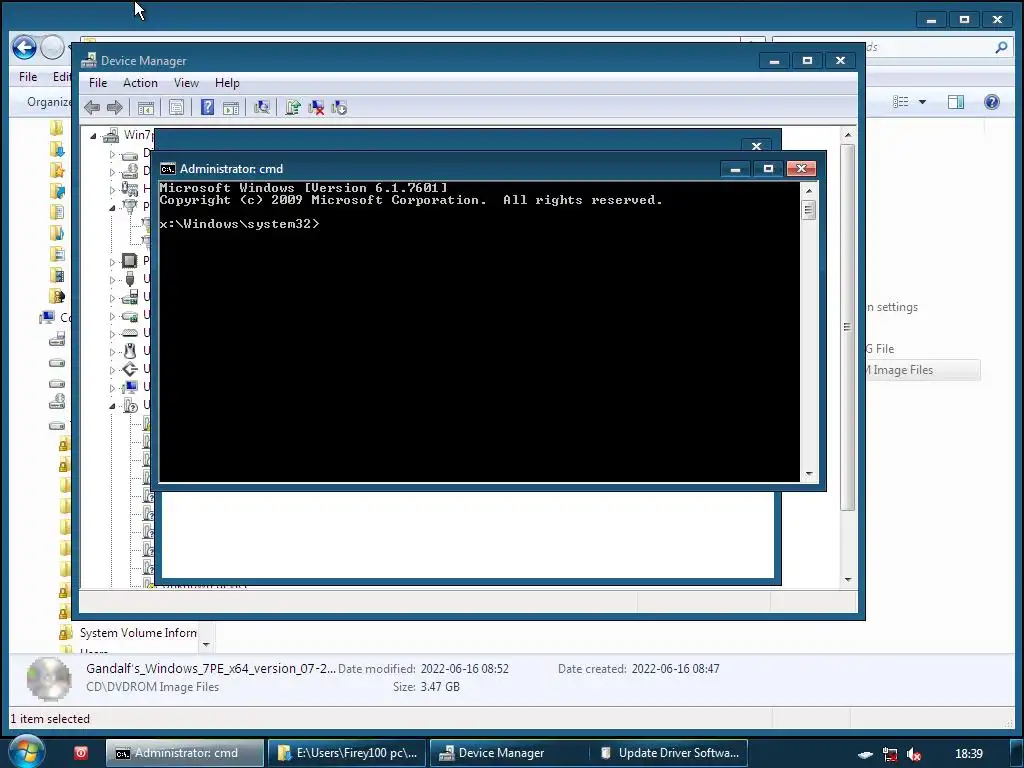This screenshot has width=1024, height=768.
Task: Click the Gandalf's_Windows_7PE_x64 file name text
Action: click(x=211, y=669)
